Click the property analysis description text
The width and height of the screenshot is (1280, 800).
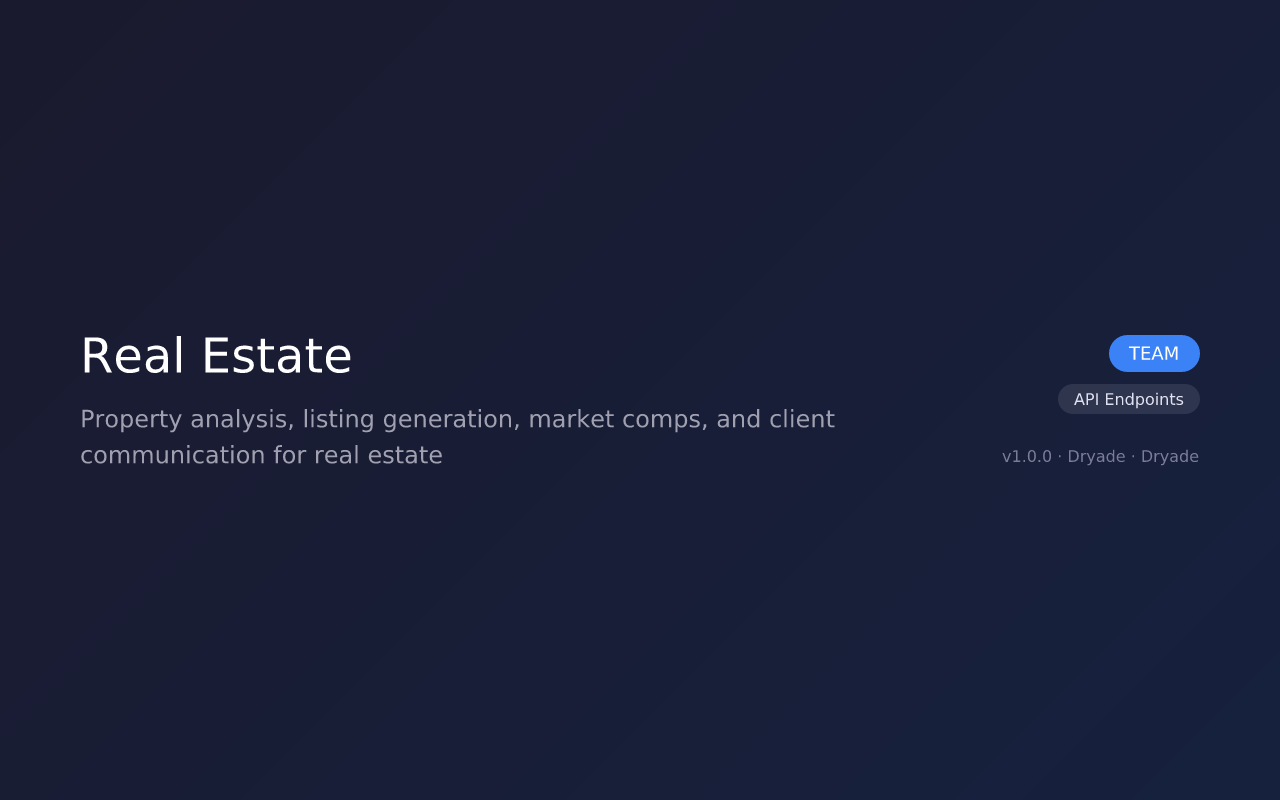pos(457,436)
